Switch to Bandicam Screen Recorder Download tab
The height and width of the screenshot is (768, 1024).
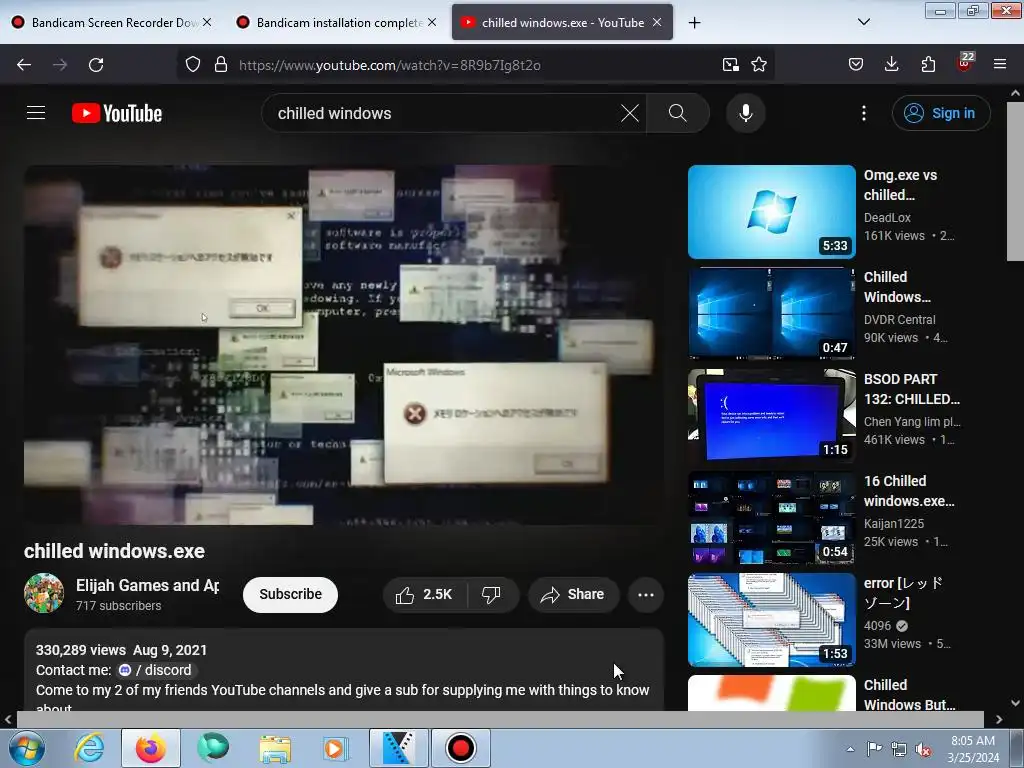click(111, 22)
